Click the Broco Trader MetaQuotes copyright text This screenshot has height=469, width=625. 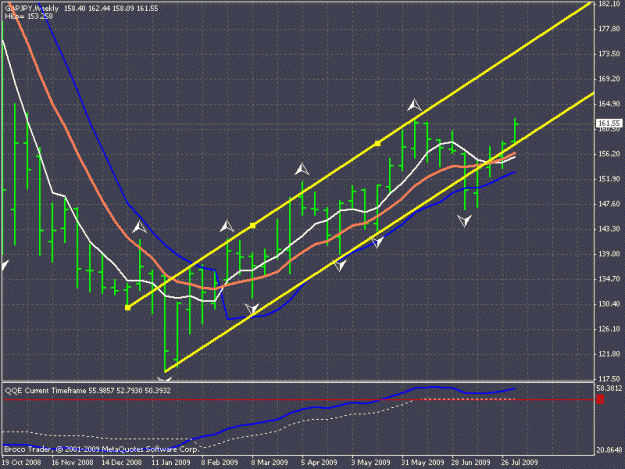coord(101,449)
